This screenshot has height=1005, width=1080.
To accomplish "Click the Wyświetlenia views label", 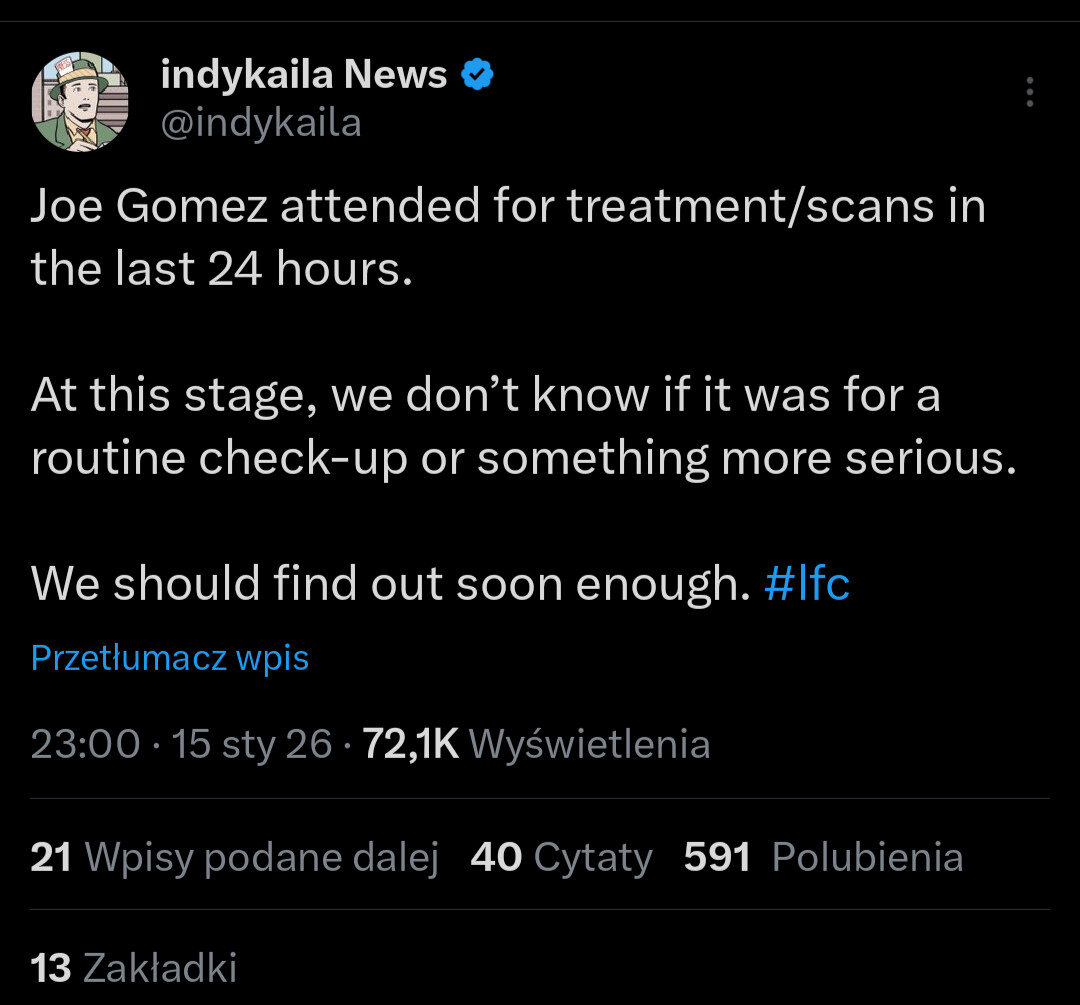I will tap(589, 744).
